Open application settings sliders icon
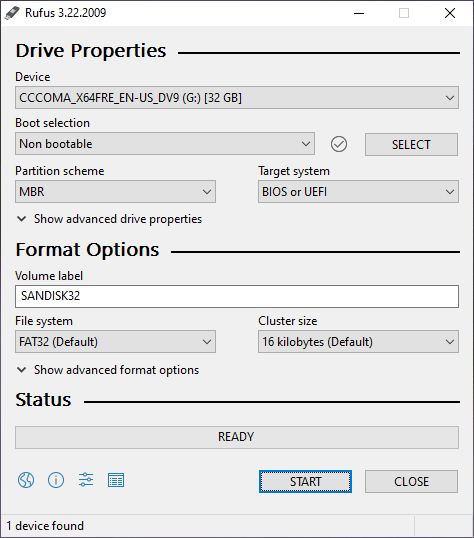 (86, 480)
